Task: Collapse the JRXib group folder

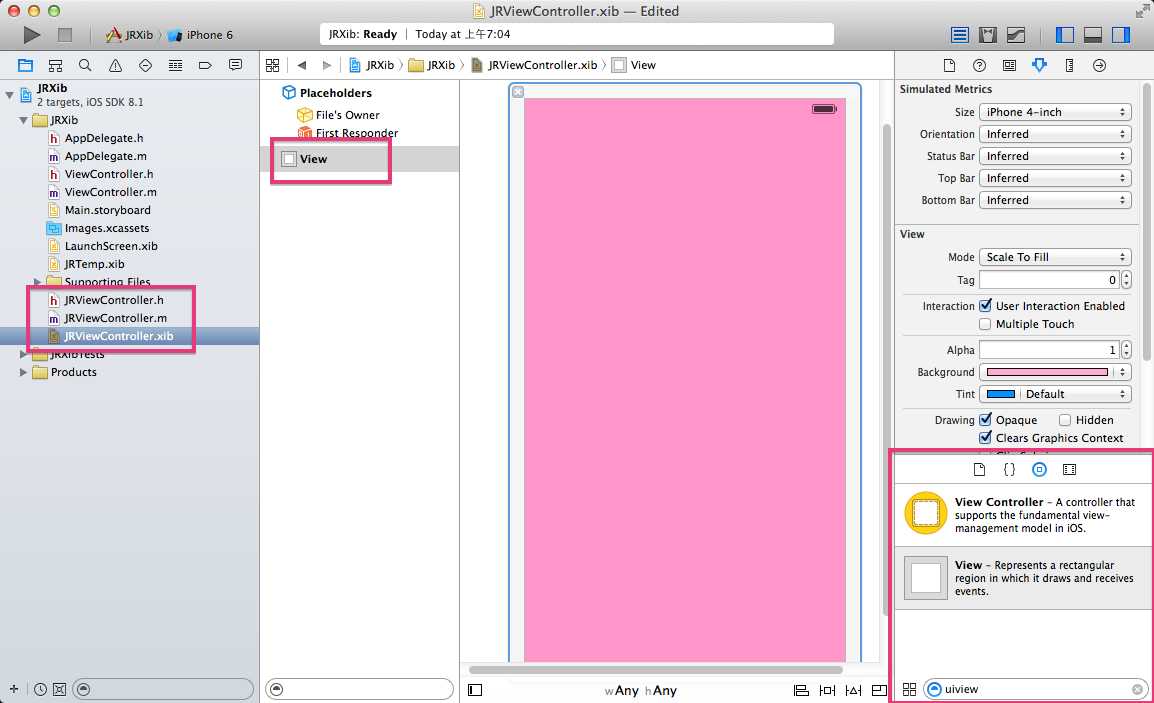Action: point(24,120)
